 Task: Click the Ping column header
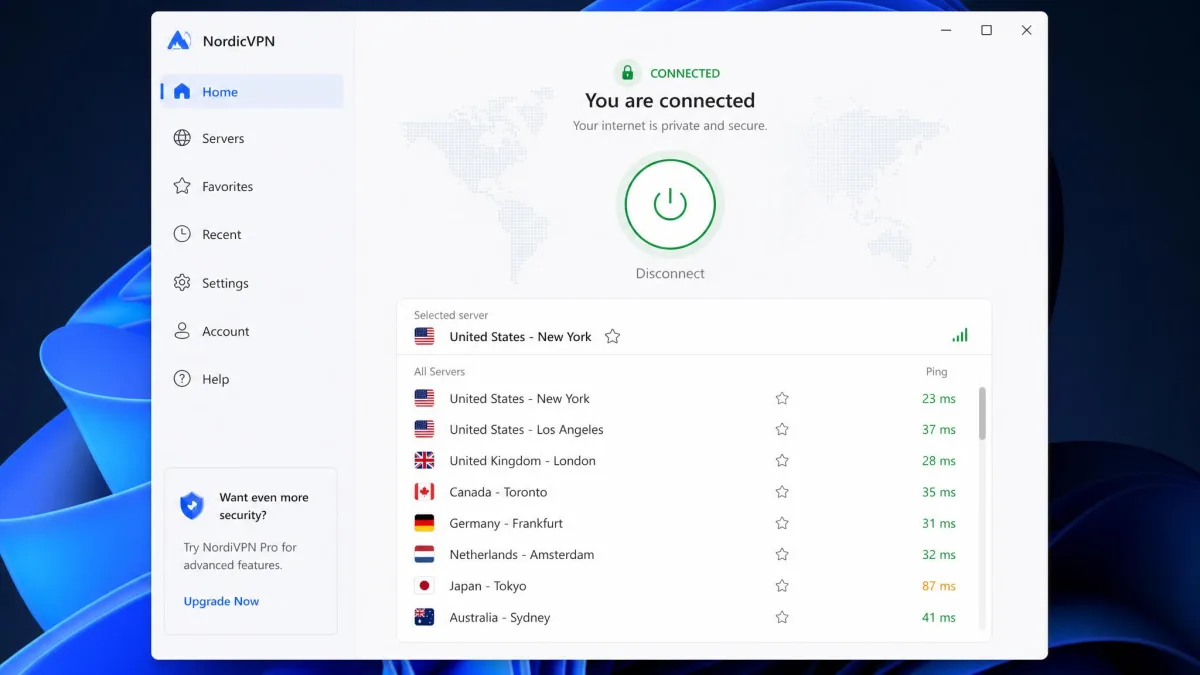point(936,371)
